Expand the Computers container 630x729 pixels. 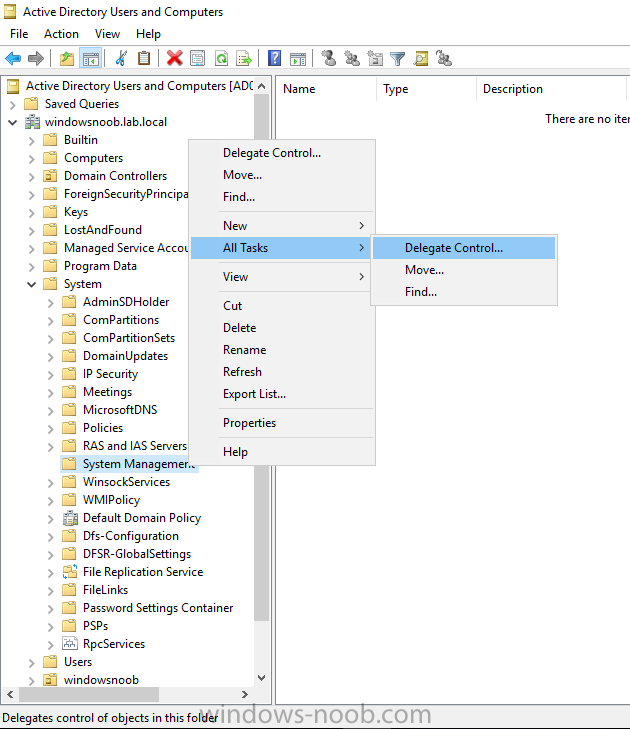32,159
